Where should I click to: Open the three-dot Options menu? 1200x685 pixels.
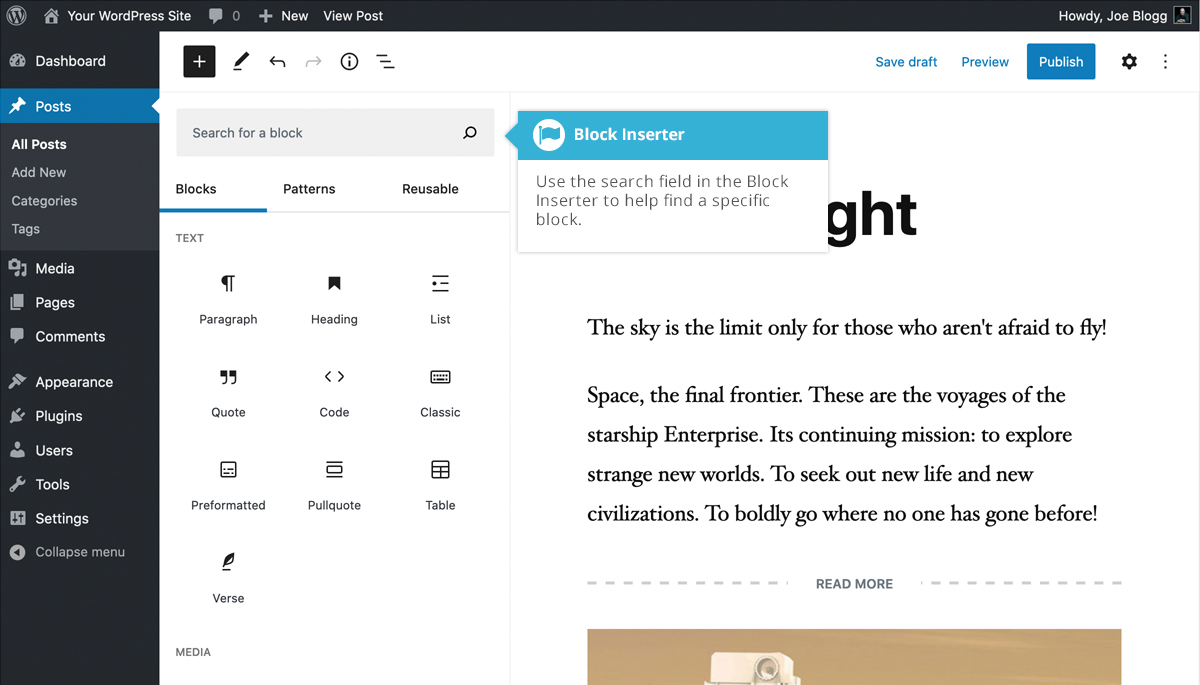(1165, 62)
